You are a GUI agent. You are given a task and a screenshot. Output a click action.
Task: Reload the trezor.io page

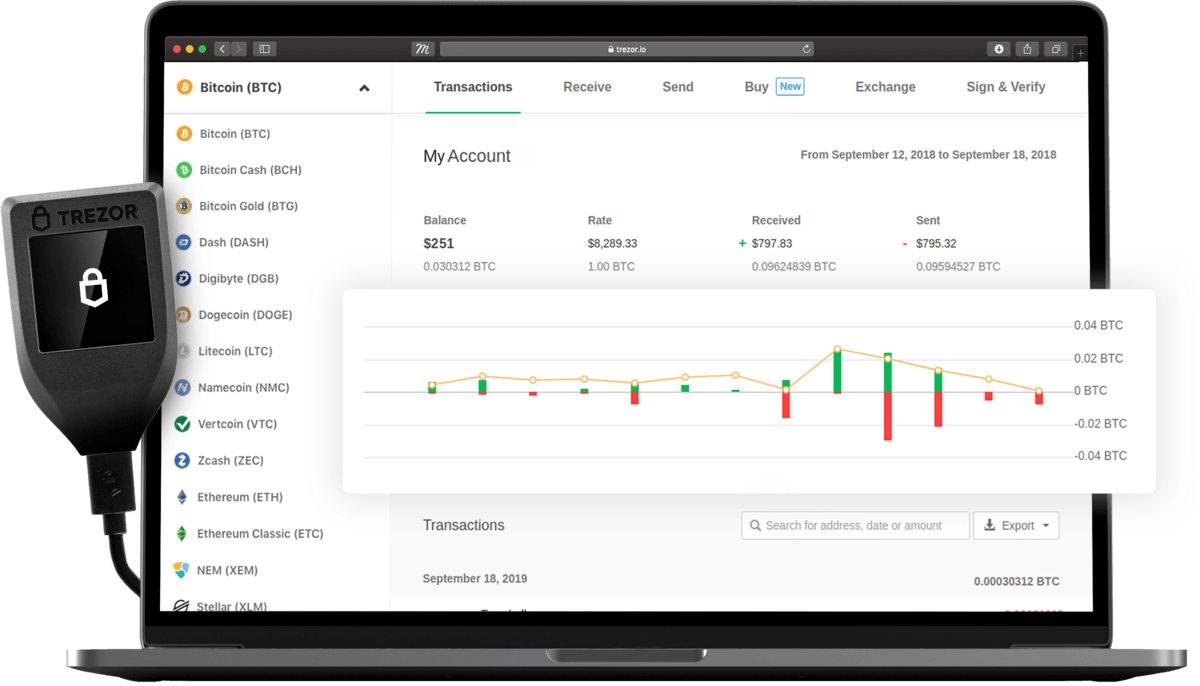(806, 49)
